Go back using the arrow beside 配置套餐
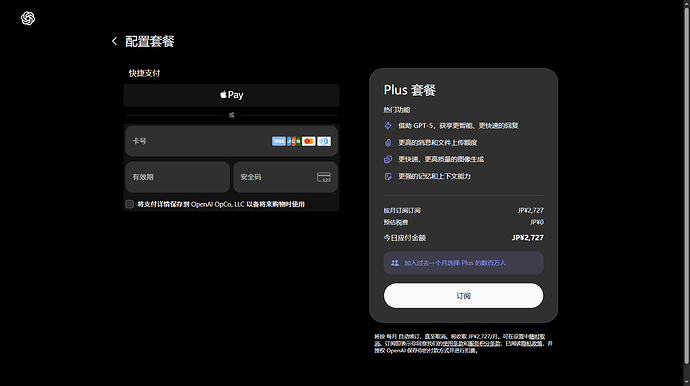690x386 pixels. tap(114, 41)
